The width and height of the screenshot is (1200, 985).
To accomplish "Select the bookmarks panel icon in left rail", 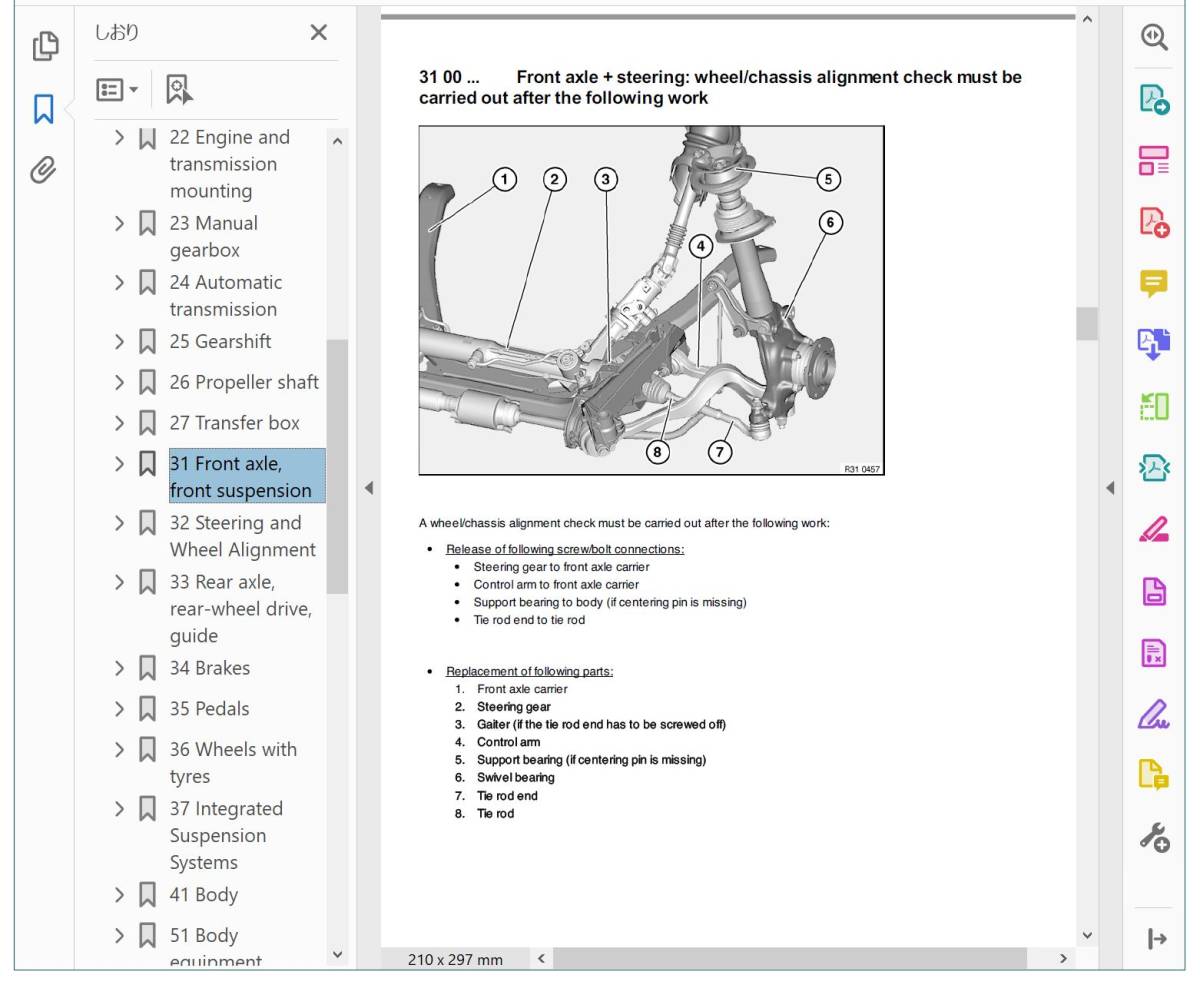I will [x=44, y=108].
